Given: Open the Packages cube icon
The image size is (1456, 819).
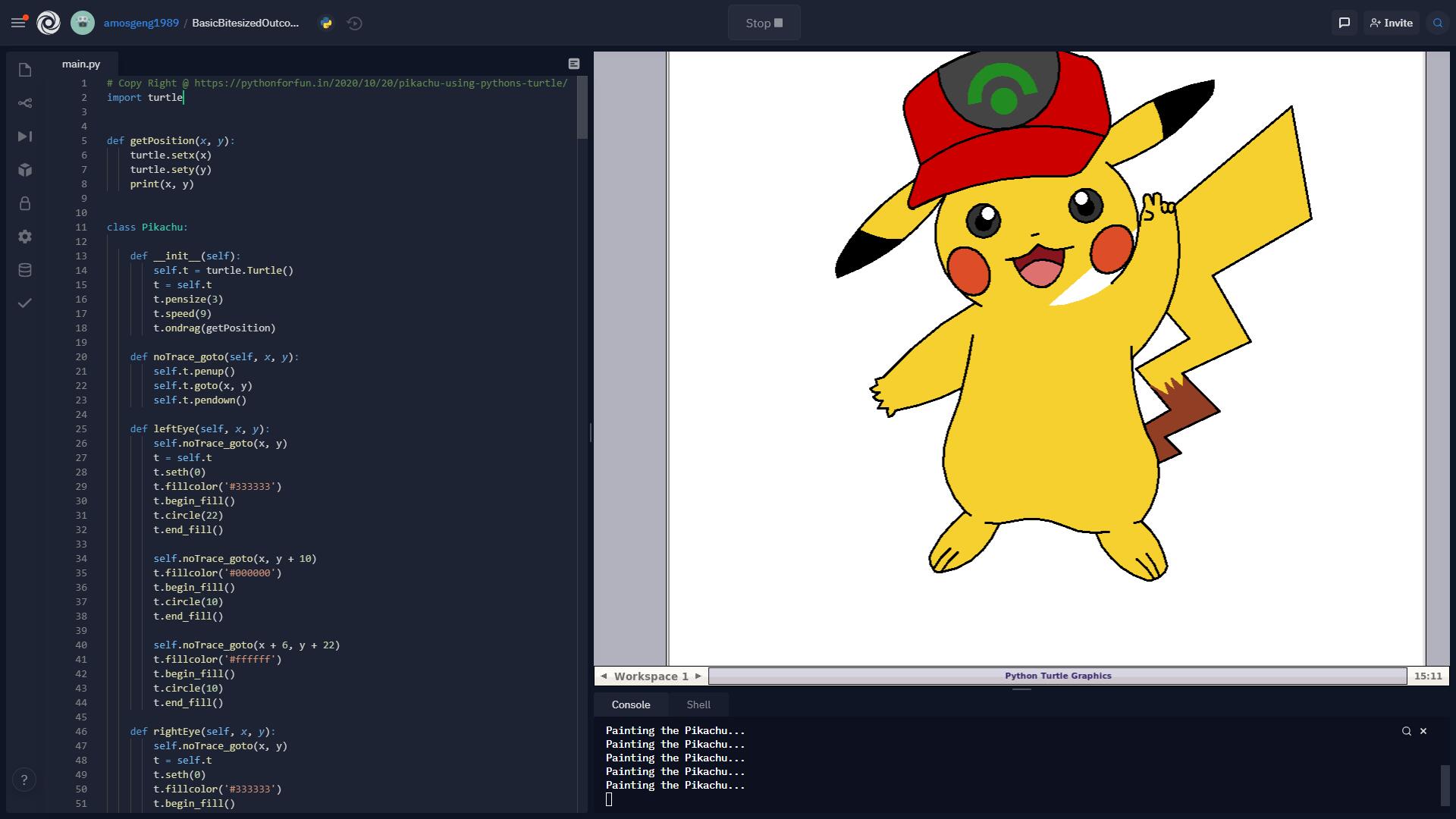Looking at the screenshot, I should tap(25, 170).
